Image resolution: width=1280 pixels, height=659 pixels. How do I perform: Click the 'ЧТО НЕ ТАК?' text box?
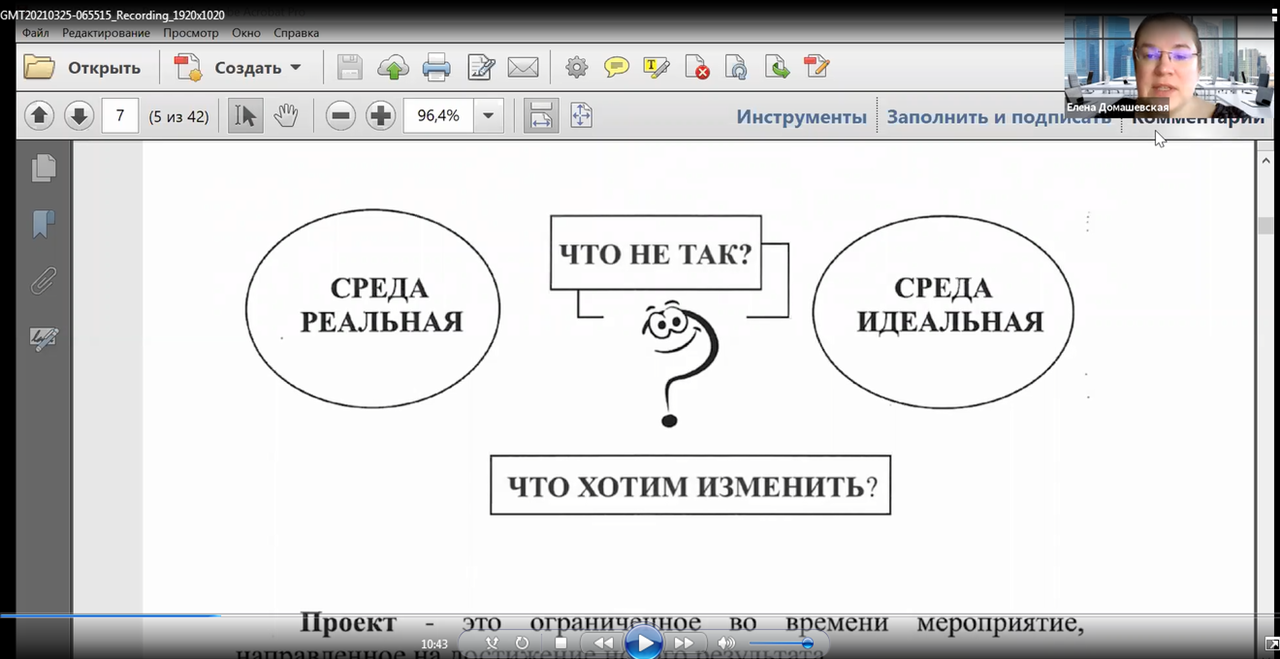pyautogui.click(x=656, y=252)
